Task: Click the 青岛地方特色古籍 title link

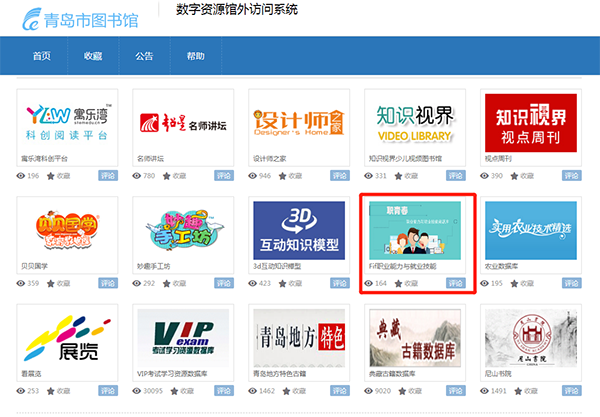Action: pos(280,374)
